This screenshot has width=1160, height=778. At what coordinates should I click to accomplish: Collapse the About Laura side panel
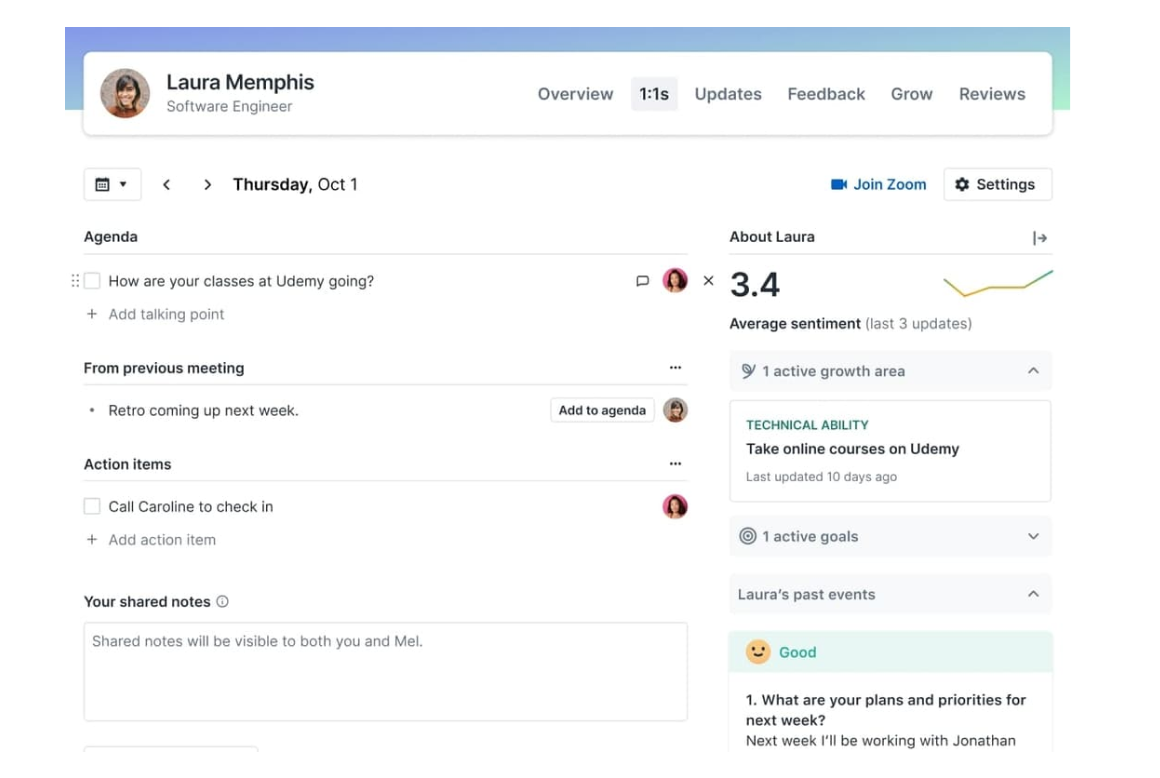[x=1040, y=238]
